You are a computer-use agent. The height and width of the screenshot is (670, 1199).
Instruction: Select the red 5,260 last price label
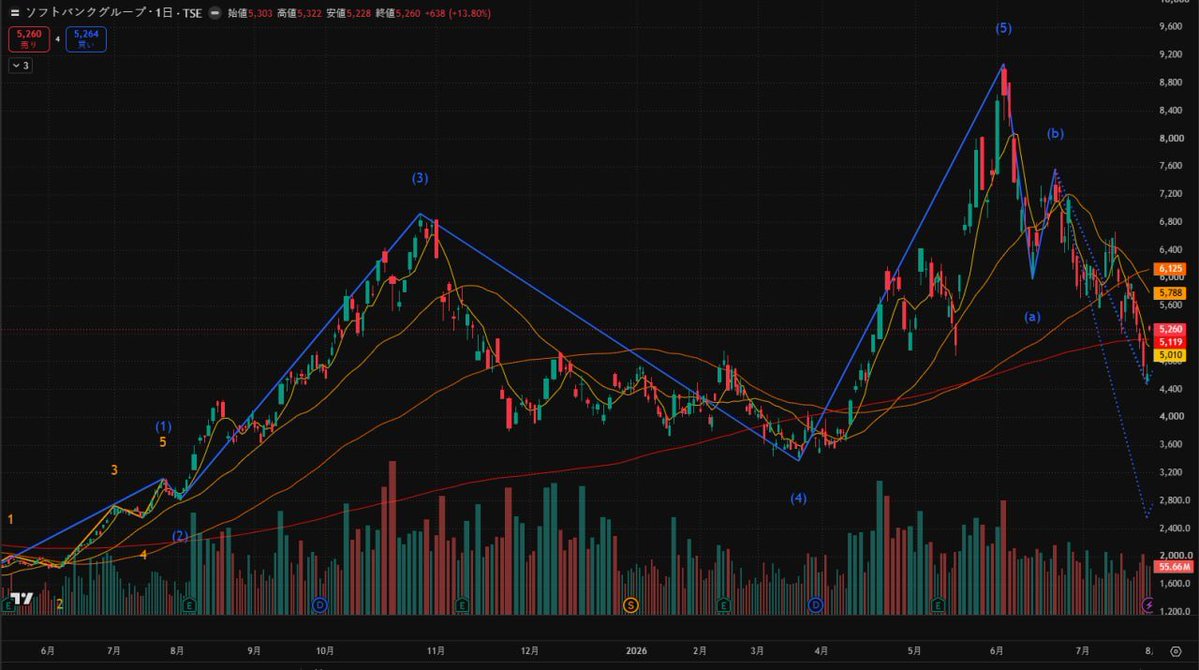[1171, 330]
